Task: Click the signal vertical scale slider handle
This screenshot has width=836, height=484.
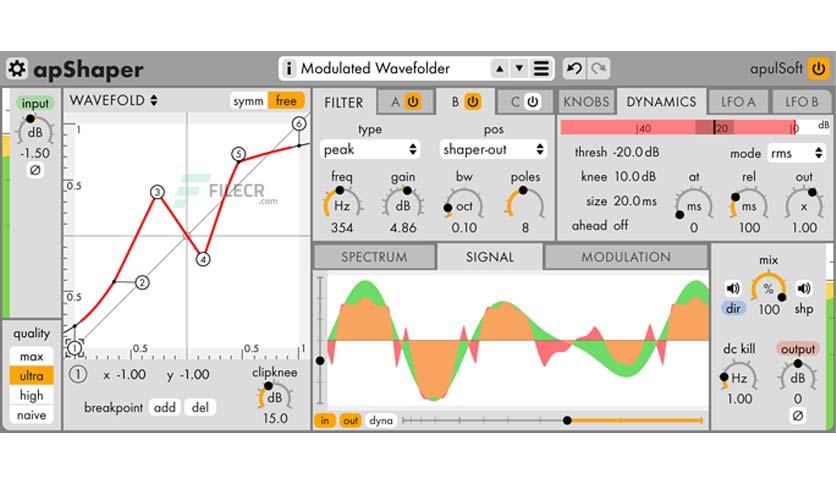Action: (320, 361)
